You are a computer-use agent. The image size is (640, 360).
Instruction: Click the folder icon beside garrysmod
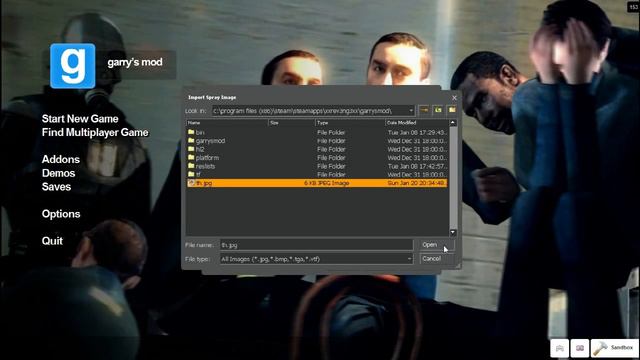pyautogui.click(x=191, y=140)
